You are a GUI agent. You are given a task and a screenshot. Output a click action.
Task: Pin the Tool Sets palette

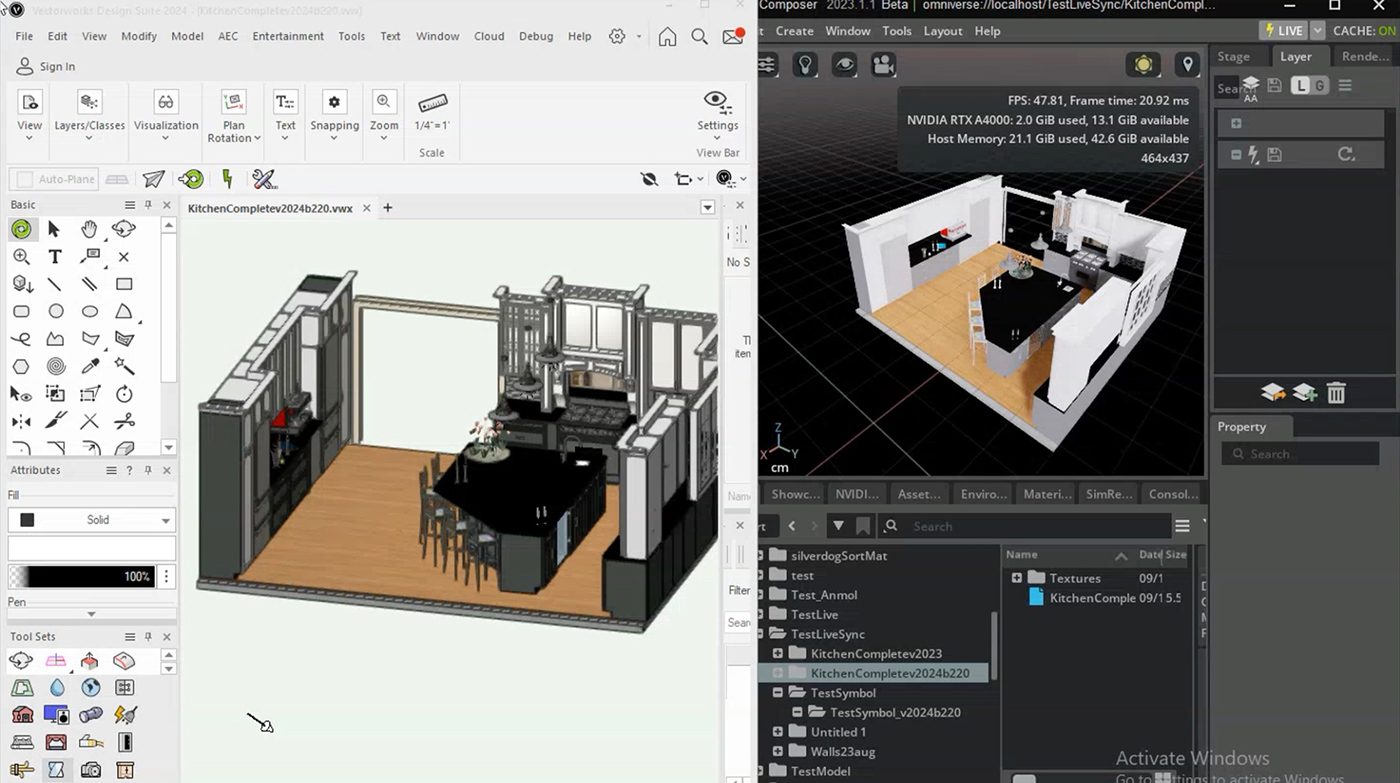coord(148,636)
